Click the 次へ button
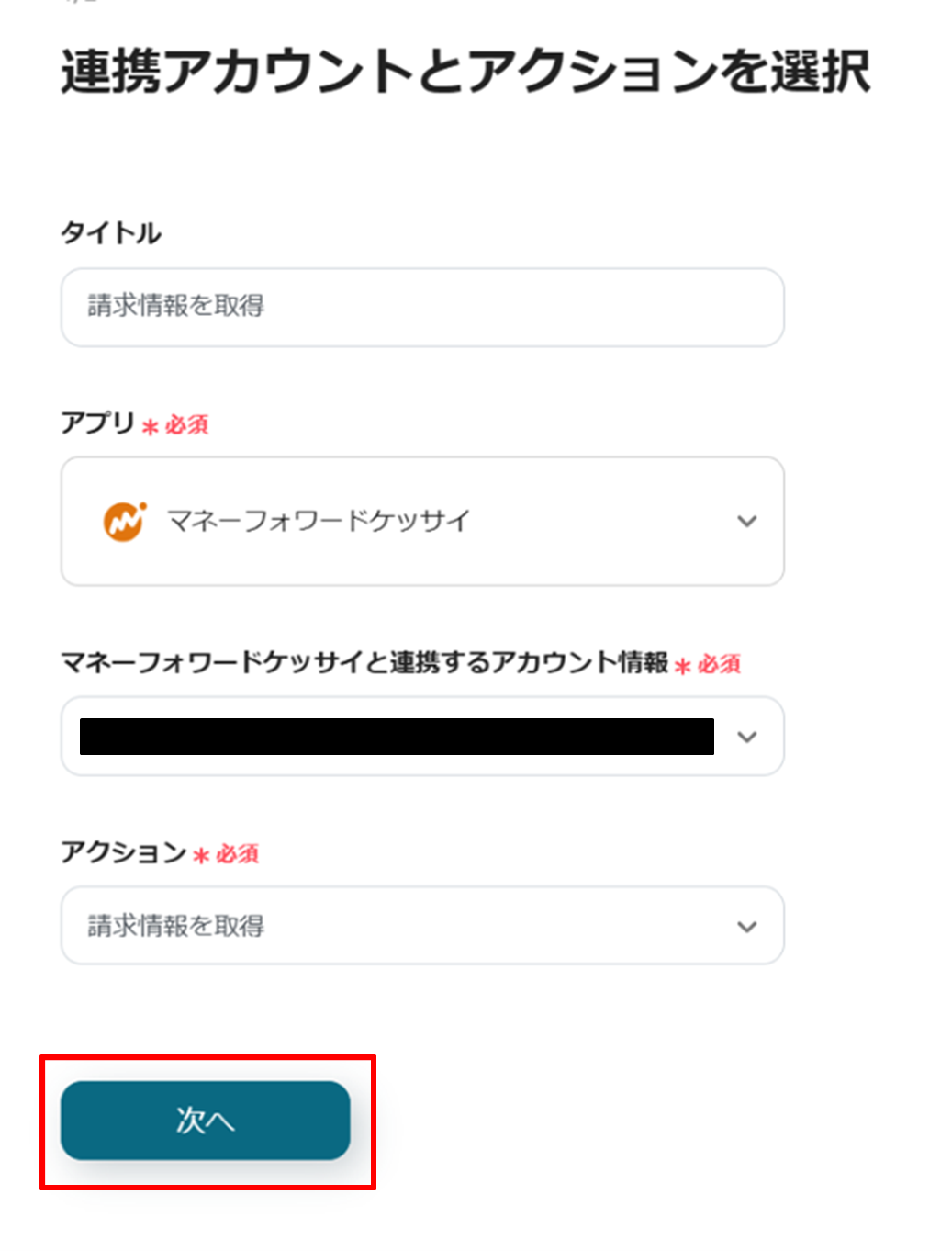The image size is (952, 1251). pos(206,1120)
